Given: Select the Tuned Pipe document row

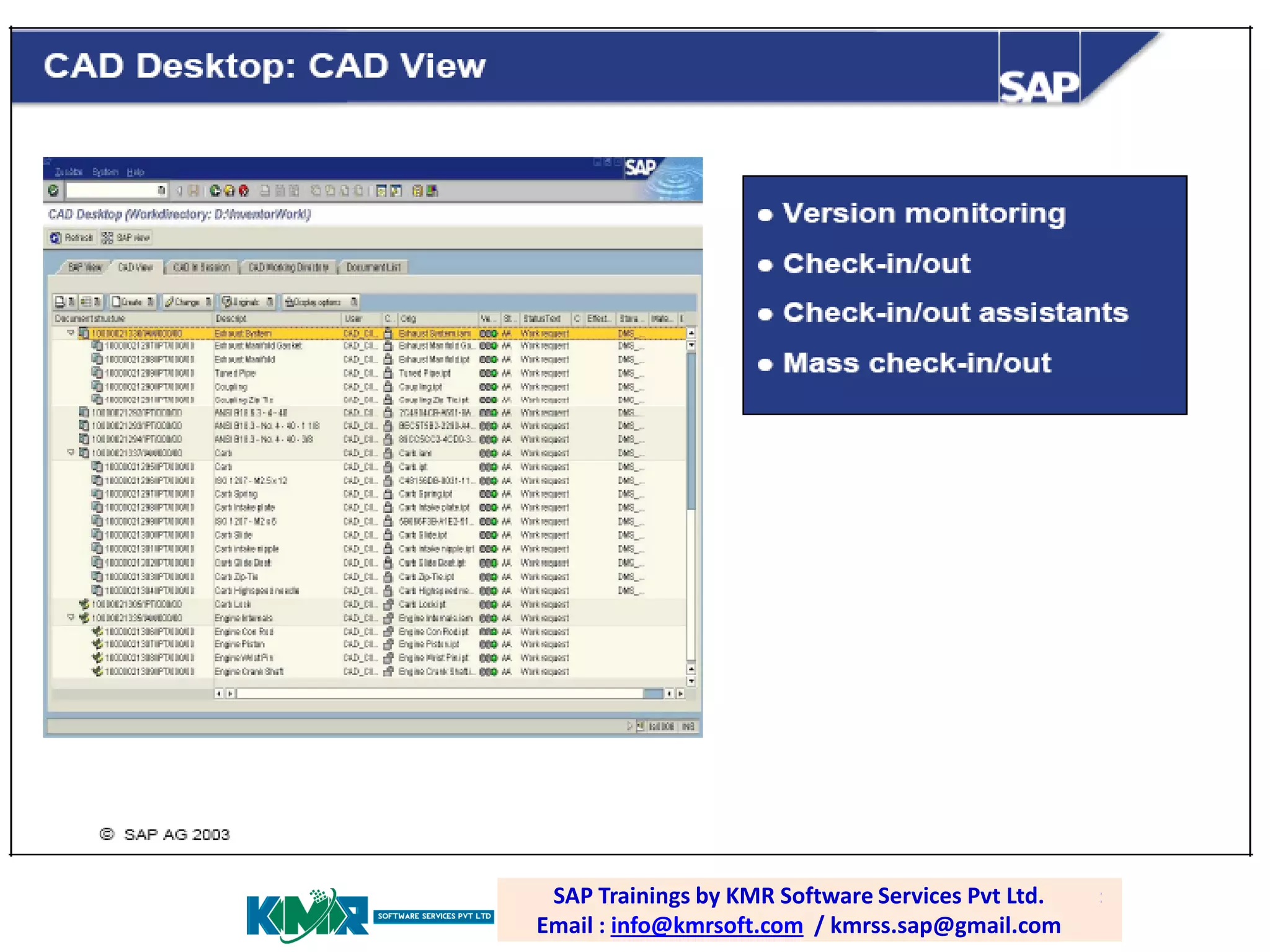Looking at the screenshot, I should tap(370, 373).
